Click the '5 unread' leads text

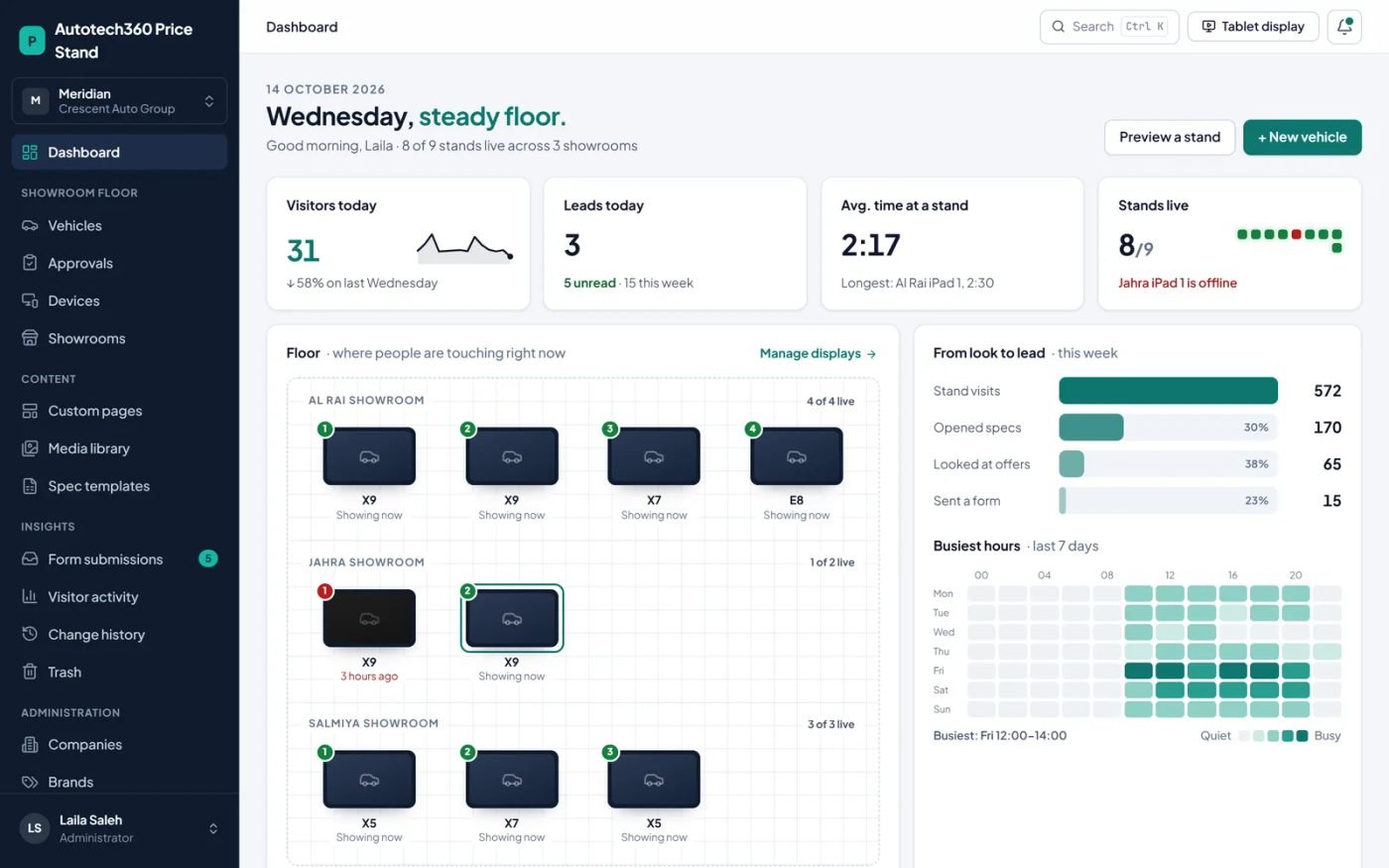point(589,283)
